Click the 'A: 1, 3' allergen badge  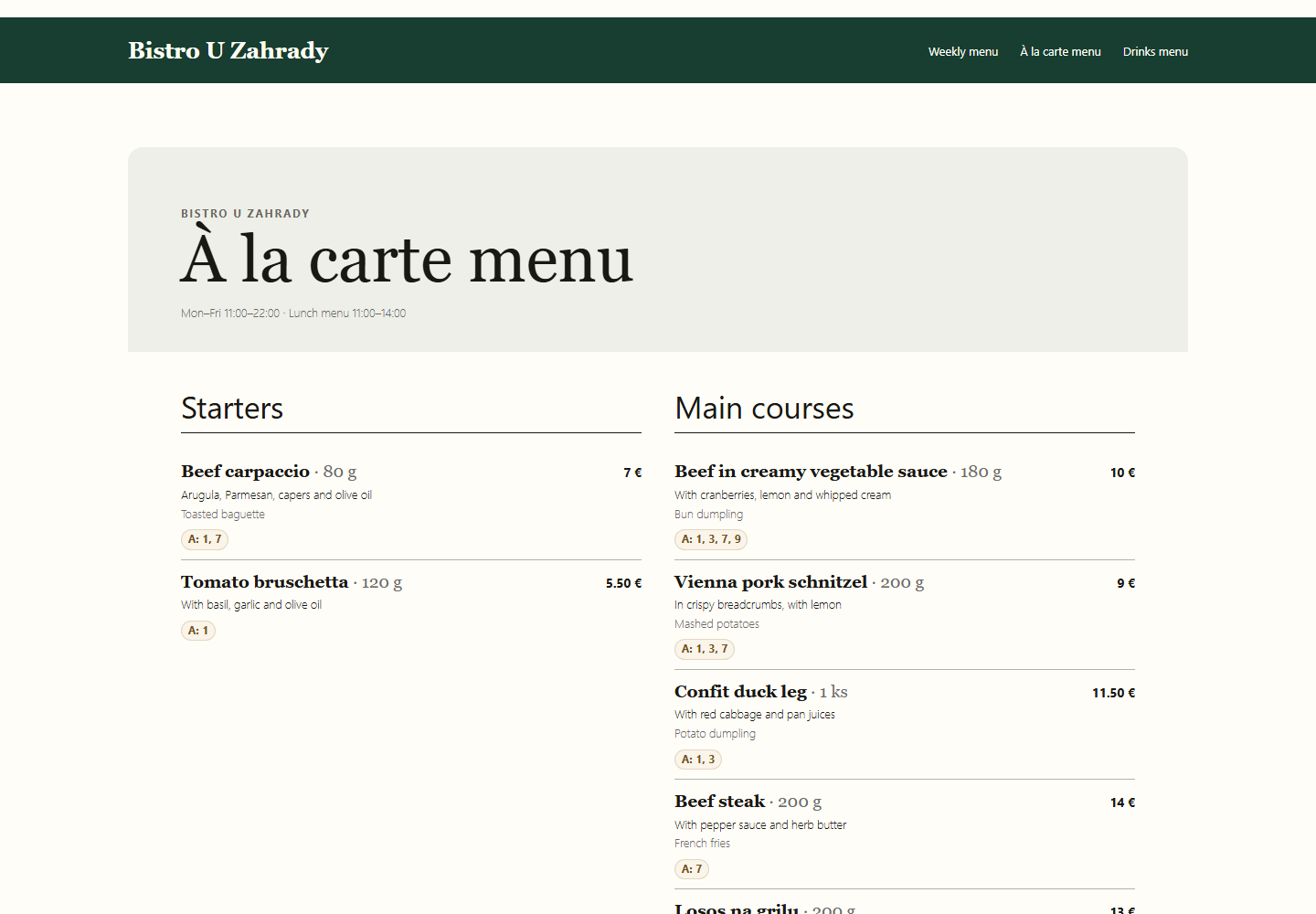coord(698,760)
